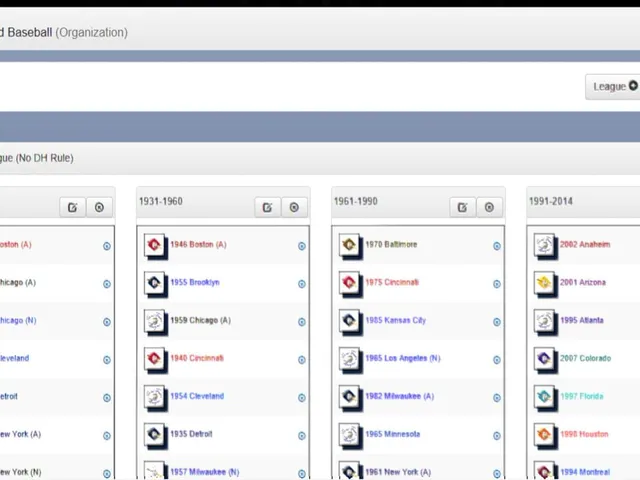Click the 2001 Arizona team logo
640x480 pixels.
544,283
